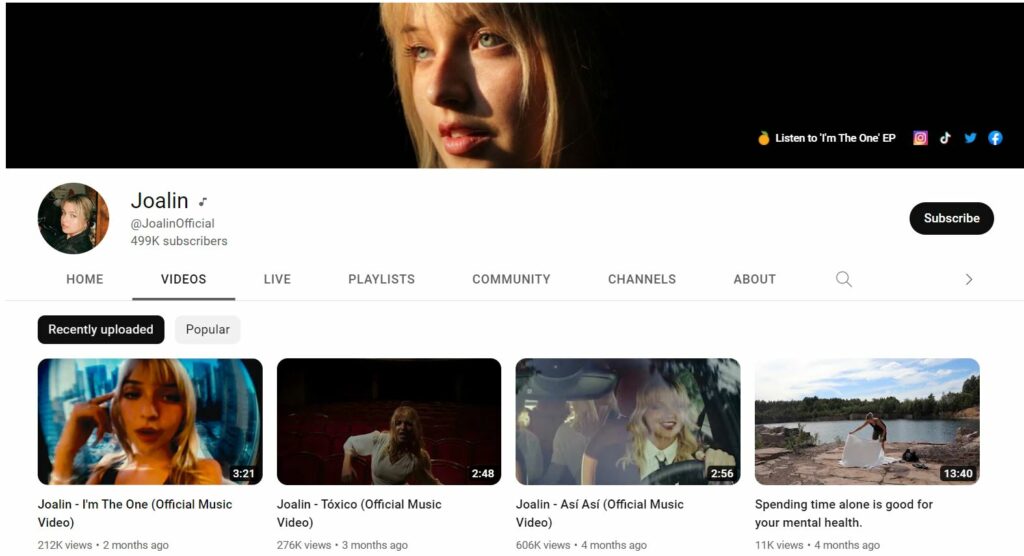This screenshot has width=1024, height=556.
Task: Open the Joalin - Tóxico video title link
Action: (x=359, y=513)
